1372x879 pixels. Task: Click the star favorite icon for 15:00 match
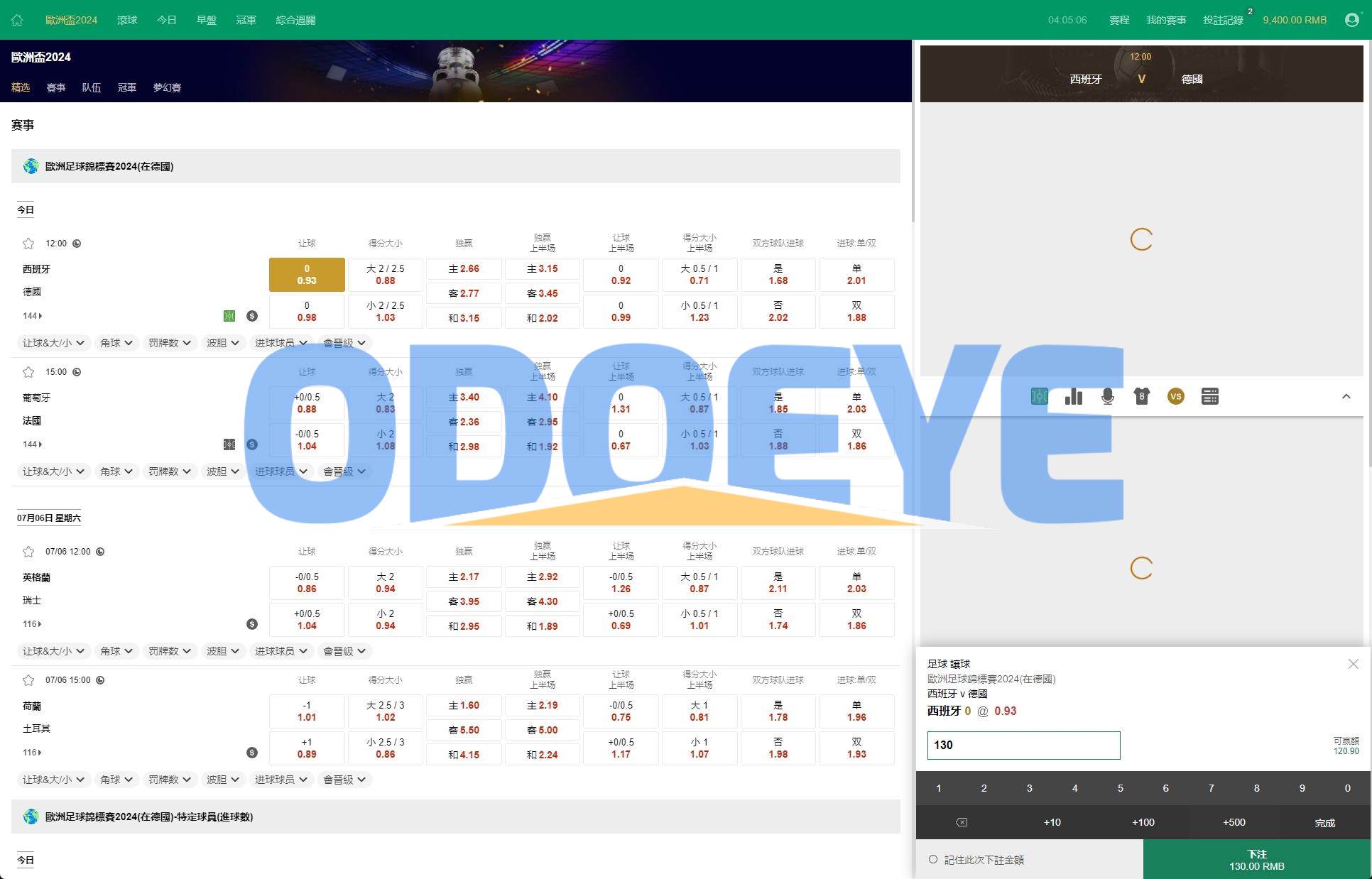click(x=28, y=372)
